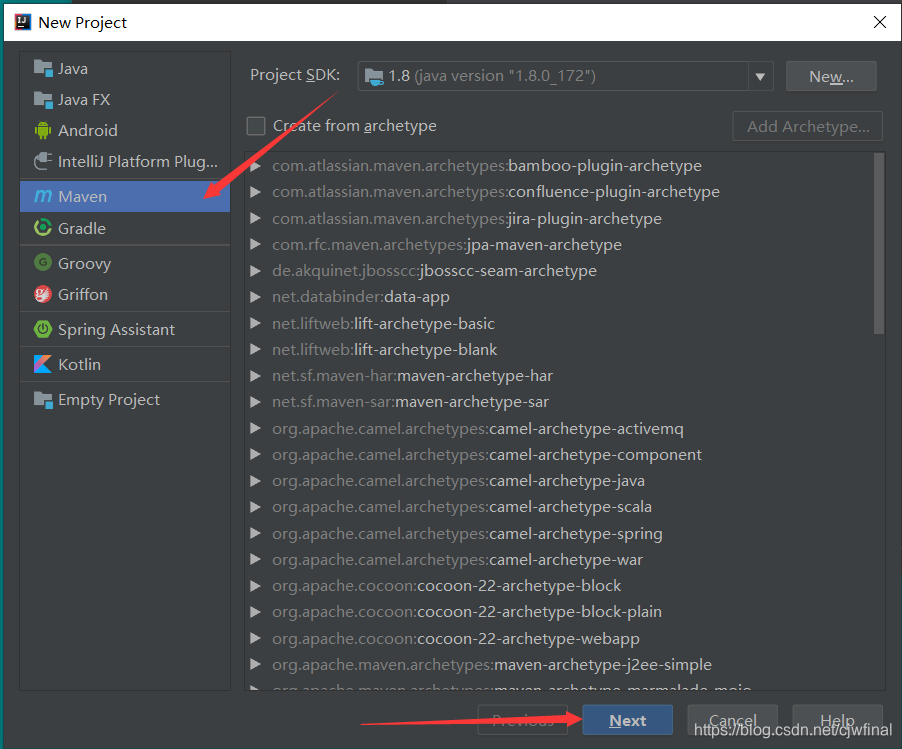Expand net.databinder data-app entry
902x749 pixels.
pyautogui.click(x=255, y=297)
